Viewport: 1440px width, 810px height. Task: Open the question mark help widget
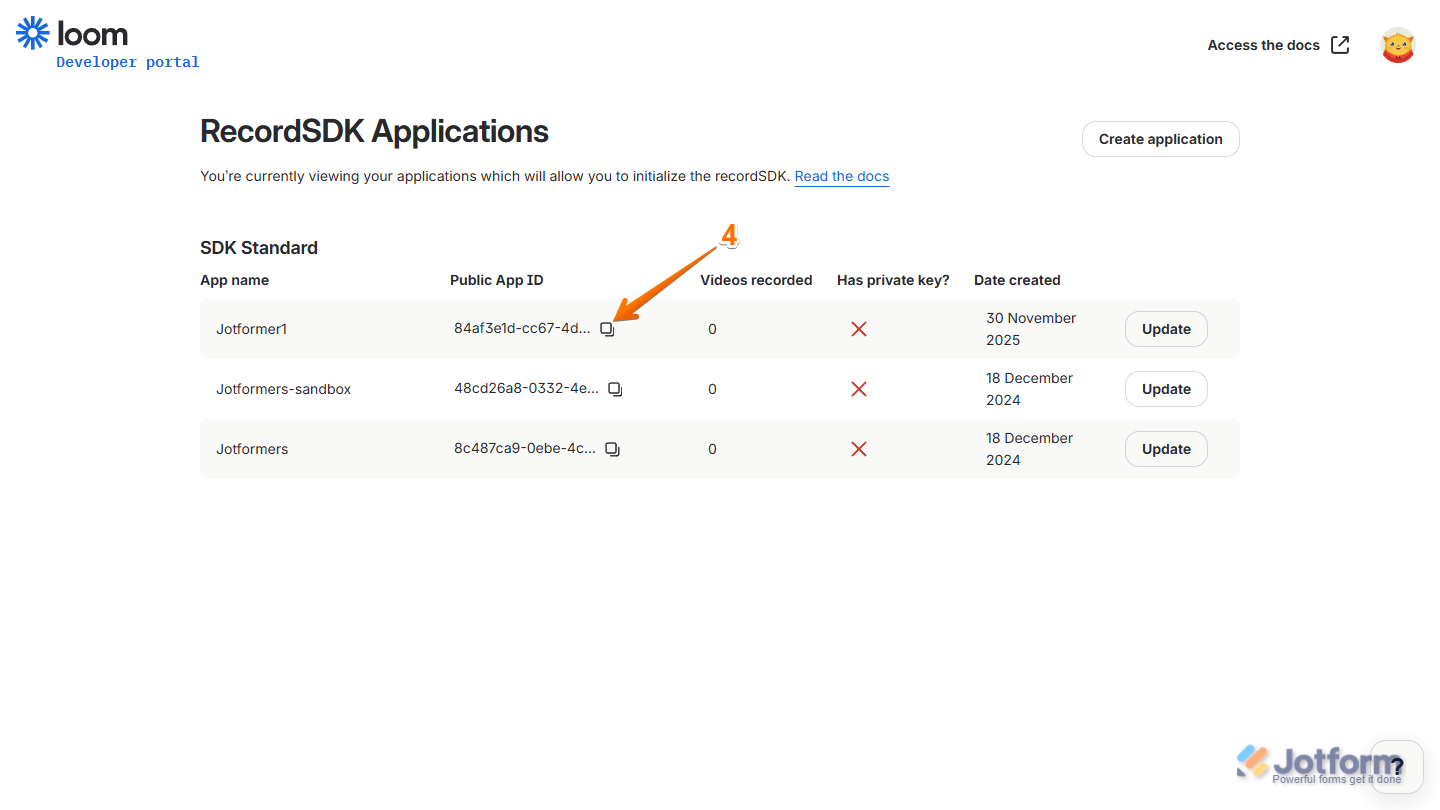point(1396,766)
